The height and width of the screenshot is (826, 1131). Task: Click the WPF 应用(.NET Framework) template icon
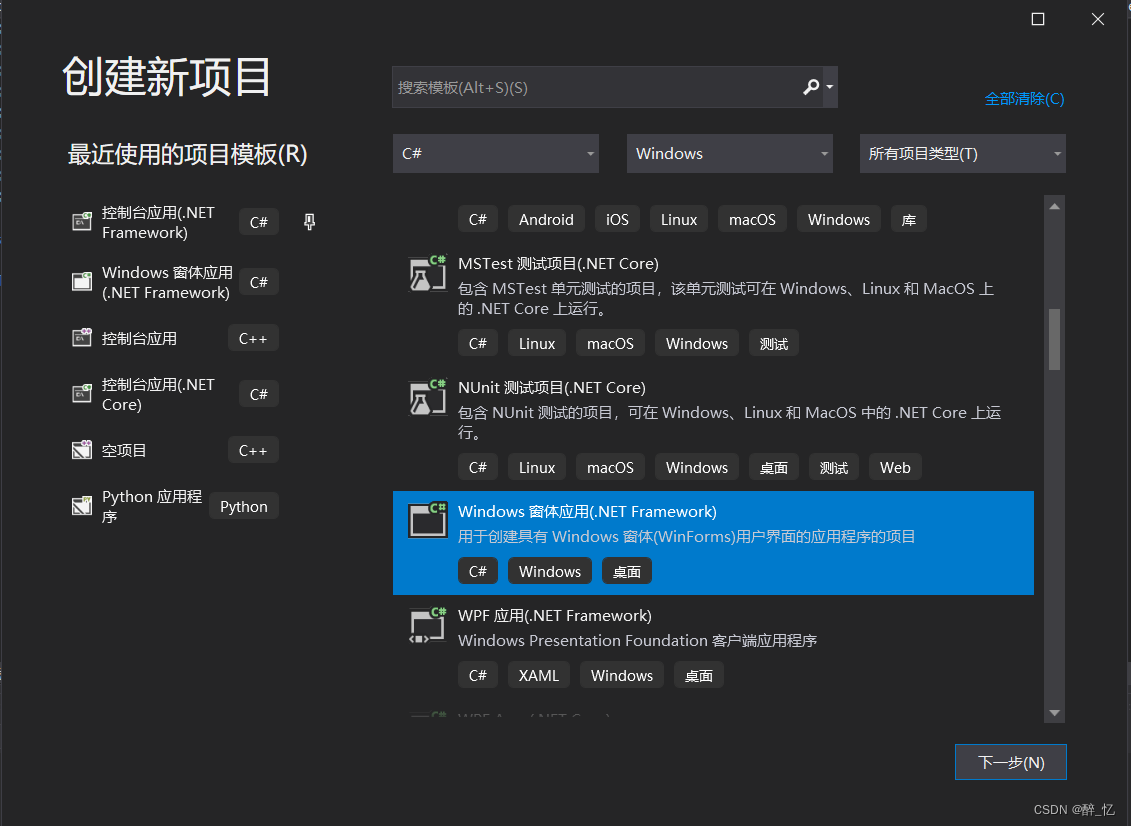point(427,624)
